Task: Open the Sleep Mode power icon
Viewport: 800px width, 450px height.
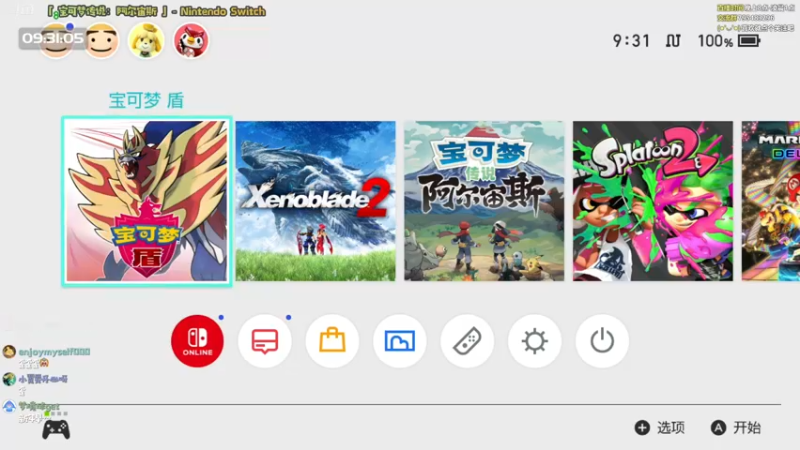Action: [x=602, y=341]
